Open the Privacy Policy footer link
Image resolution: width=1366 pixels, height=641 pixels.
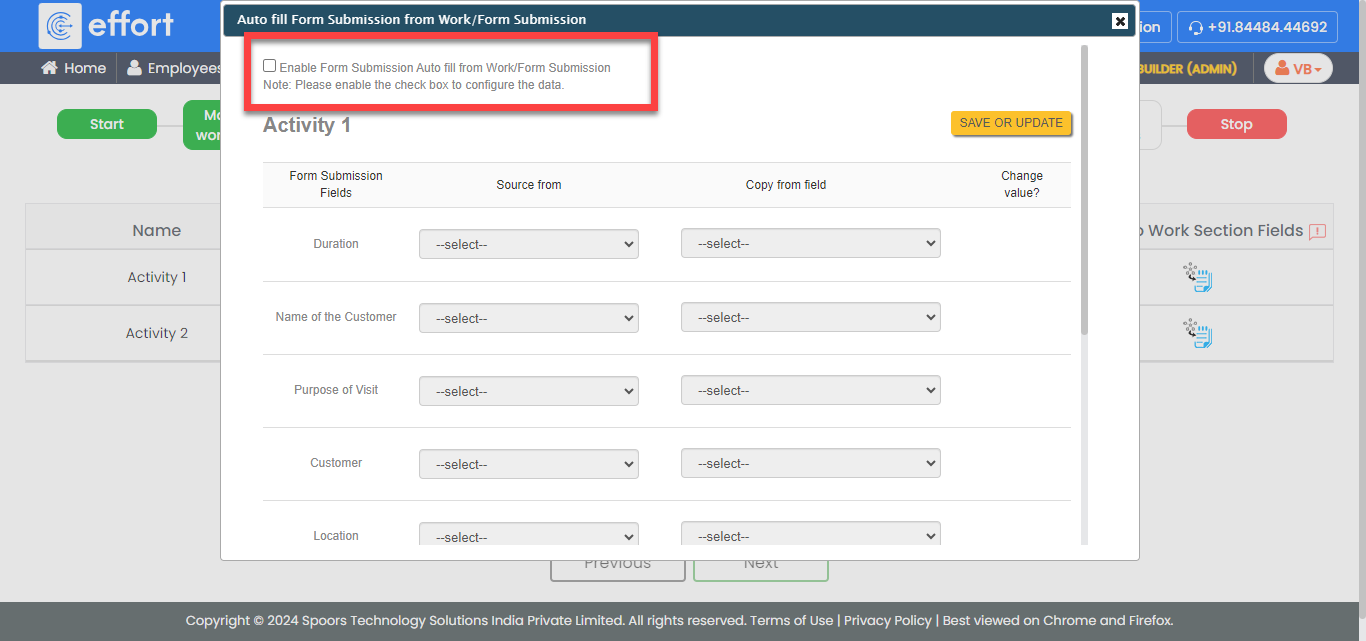pos(887,620)
